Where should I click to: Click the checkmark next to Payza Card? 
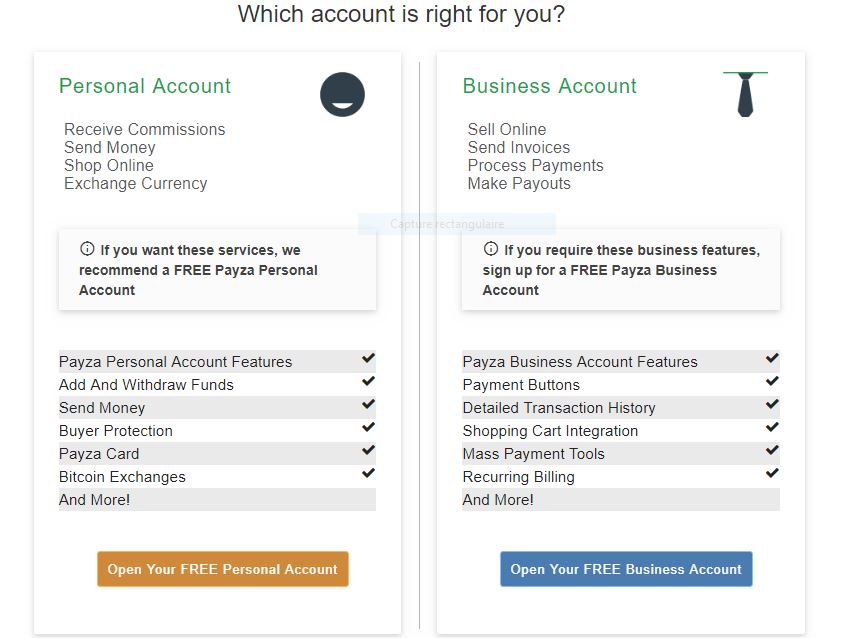(368, 451)
